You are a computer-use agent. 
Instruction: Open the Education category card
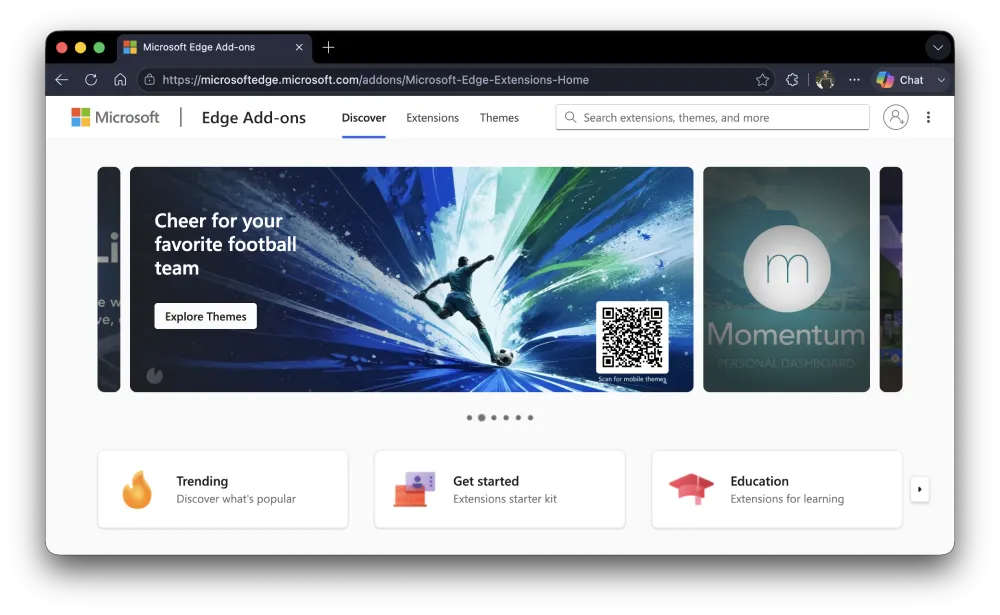point(777,489)
